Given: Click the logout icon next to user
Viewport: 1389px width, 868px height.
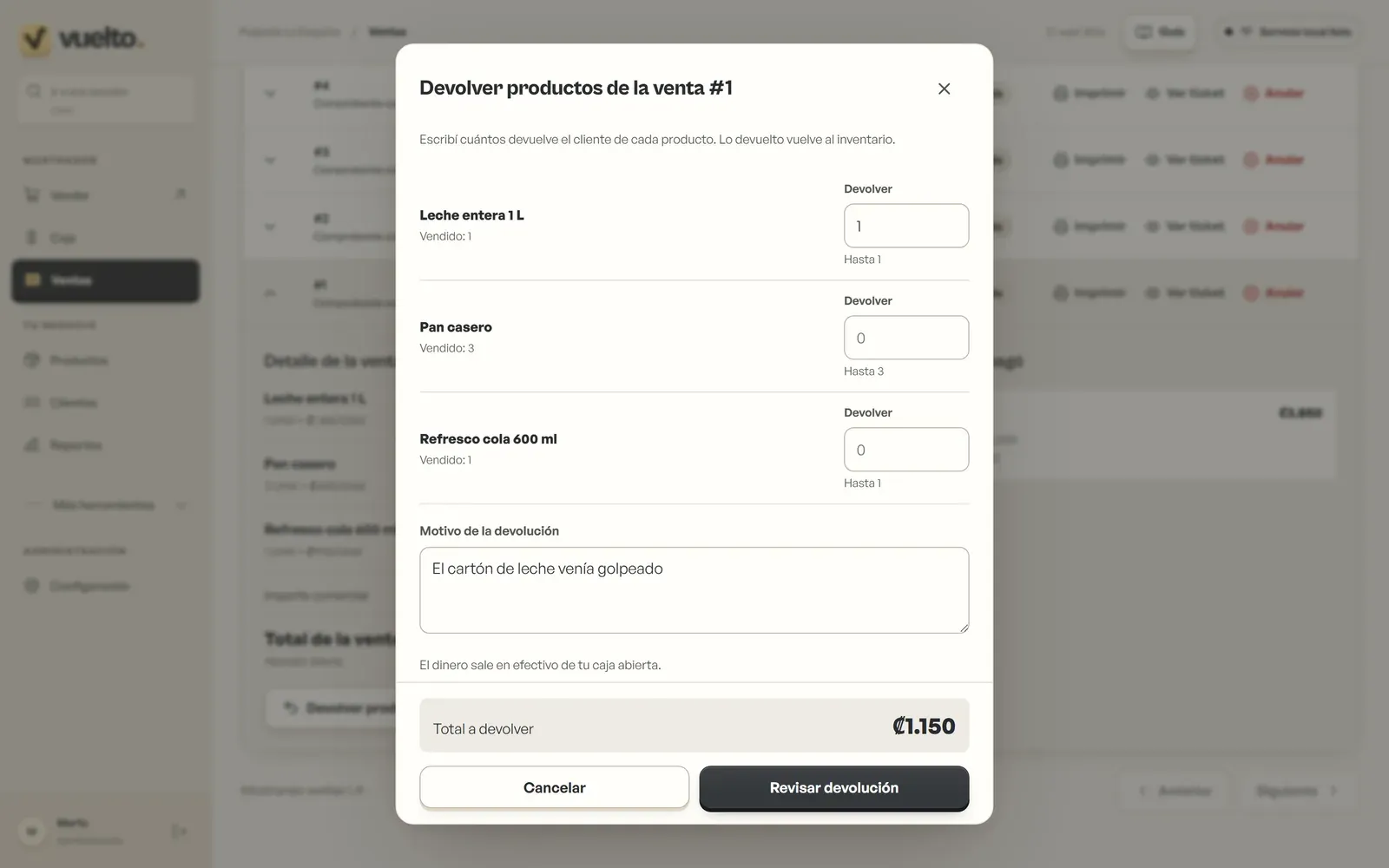Looking at the screenshot, I should (180, 832).
